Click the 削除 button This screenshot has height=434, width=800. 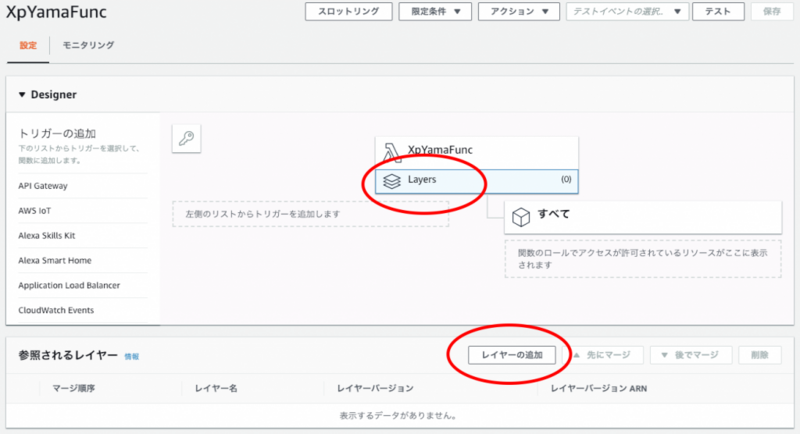click(760, 355)
